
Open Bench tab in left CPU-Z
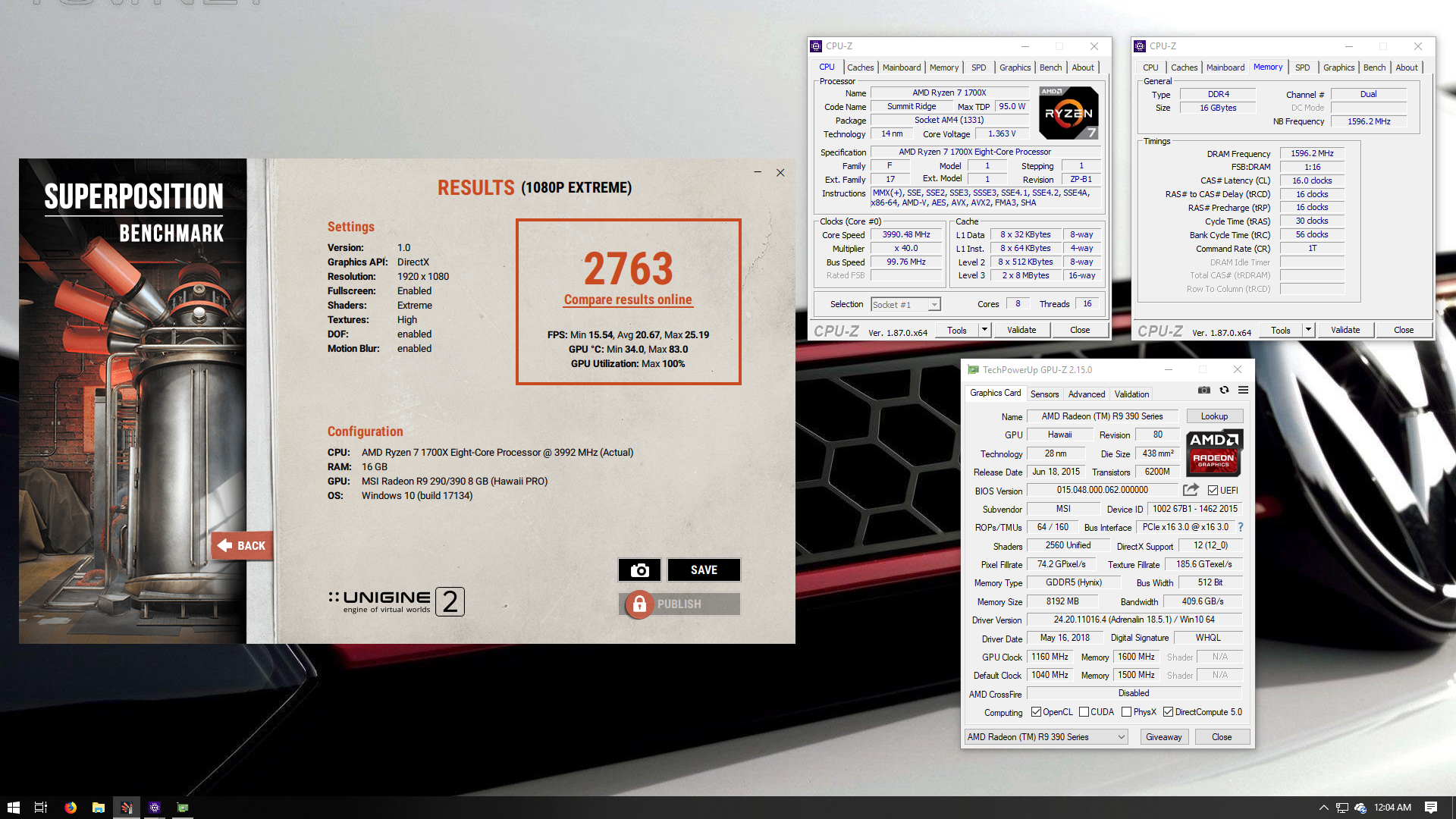[1050, 67]
